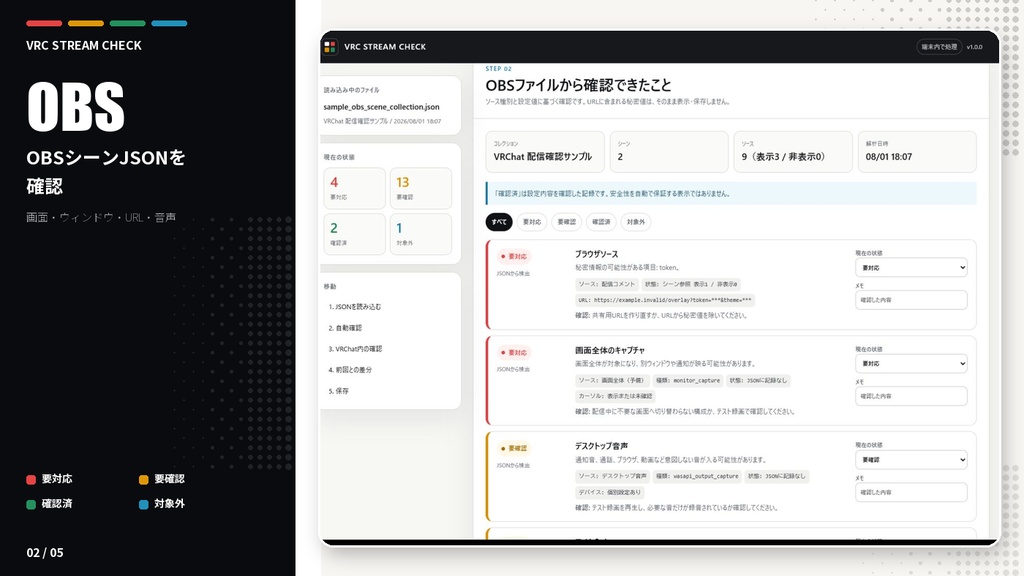
Task: Click the ブラウザソース item title
Action: (x=596, y=254)
